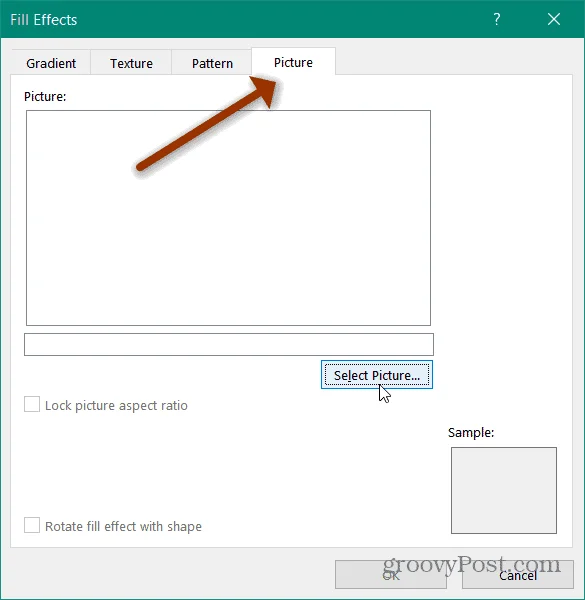This screenshot has height=600, width=585.
Task: Close the Fill Effects dialog
Action: click(x=554, y=19)
